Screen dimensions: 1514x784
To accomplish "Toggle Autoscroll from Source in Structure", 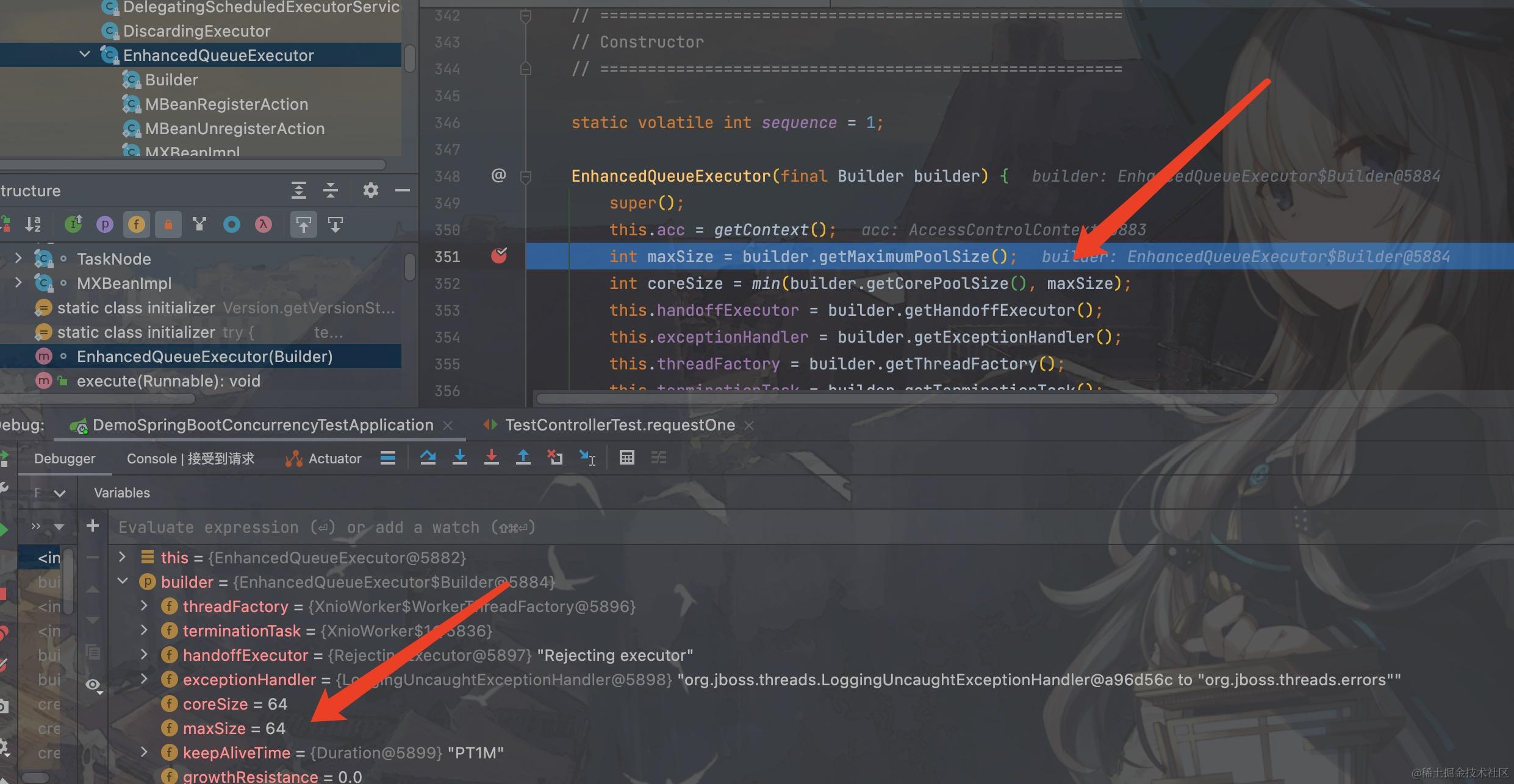I will (335, 224).
